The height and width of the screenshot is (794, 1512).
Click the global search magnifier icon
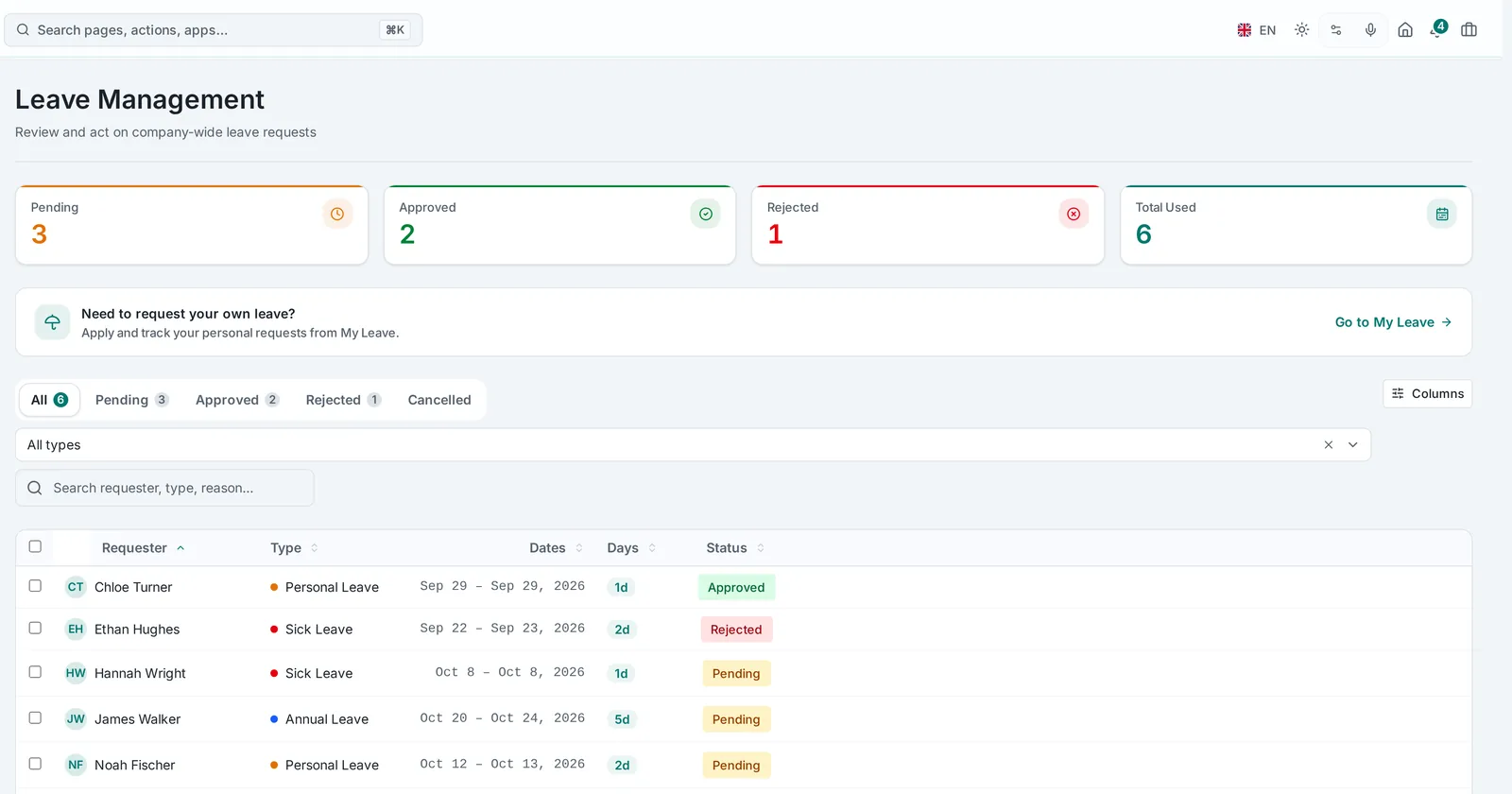pos(23,30)
